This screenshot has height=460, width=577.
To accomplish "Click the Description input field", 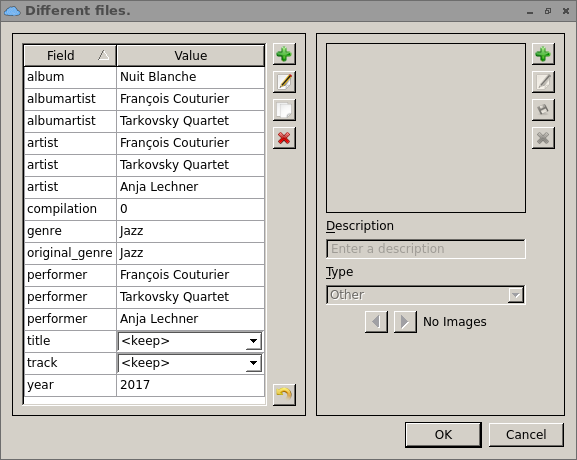I will [x=426, y=249].
